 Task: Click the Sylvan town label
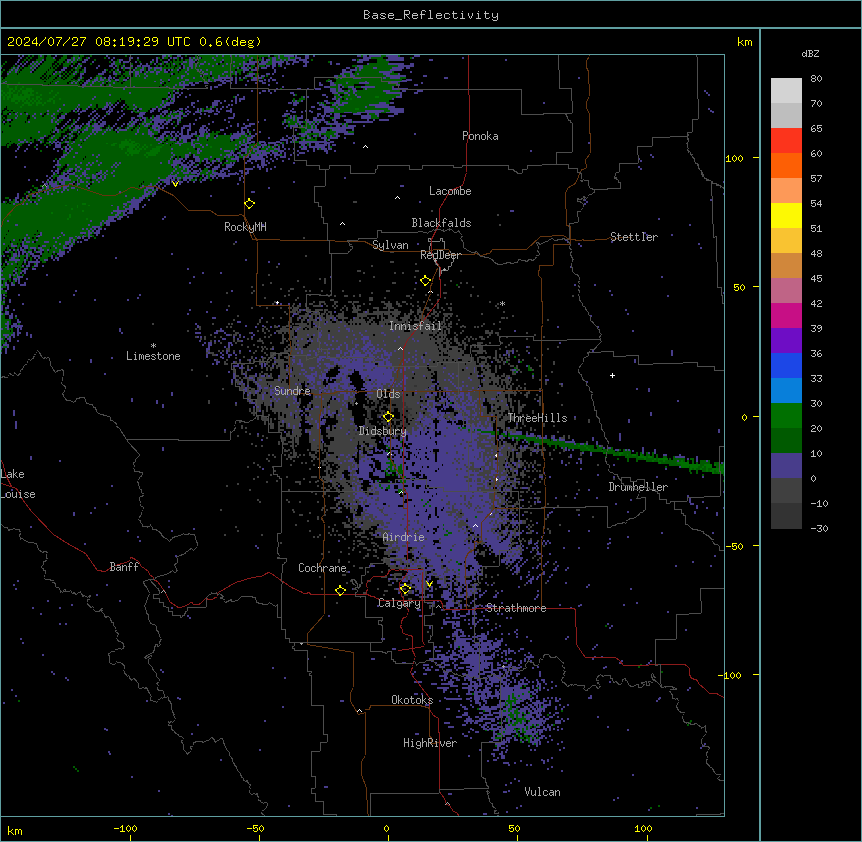tap(390, 245)
